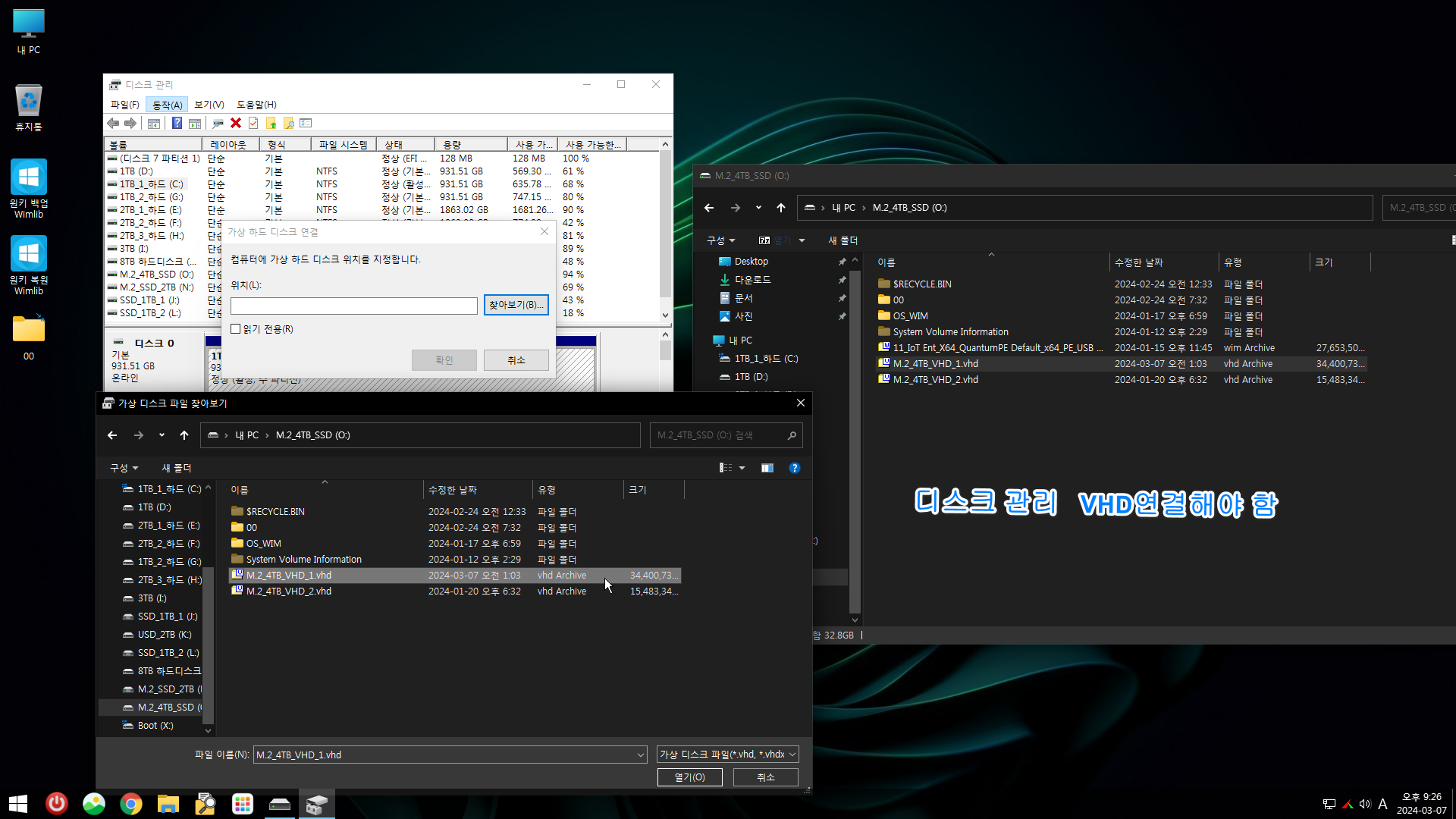The image size is (1456, 819).
Task: Click the red X delete toolbar icon
Action: coord(236,124)
